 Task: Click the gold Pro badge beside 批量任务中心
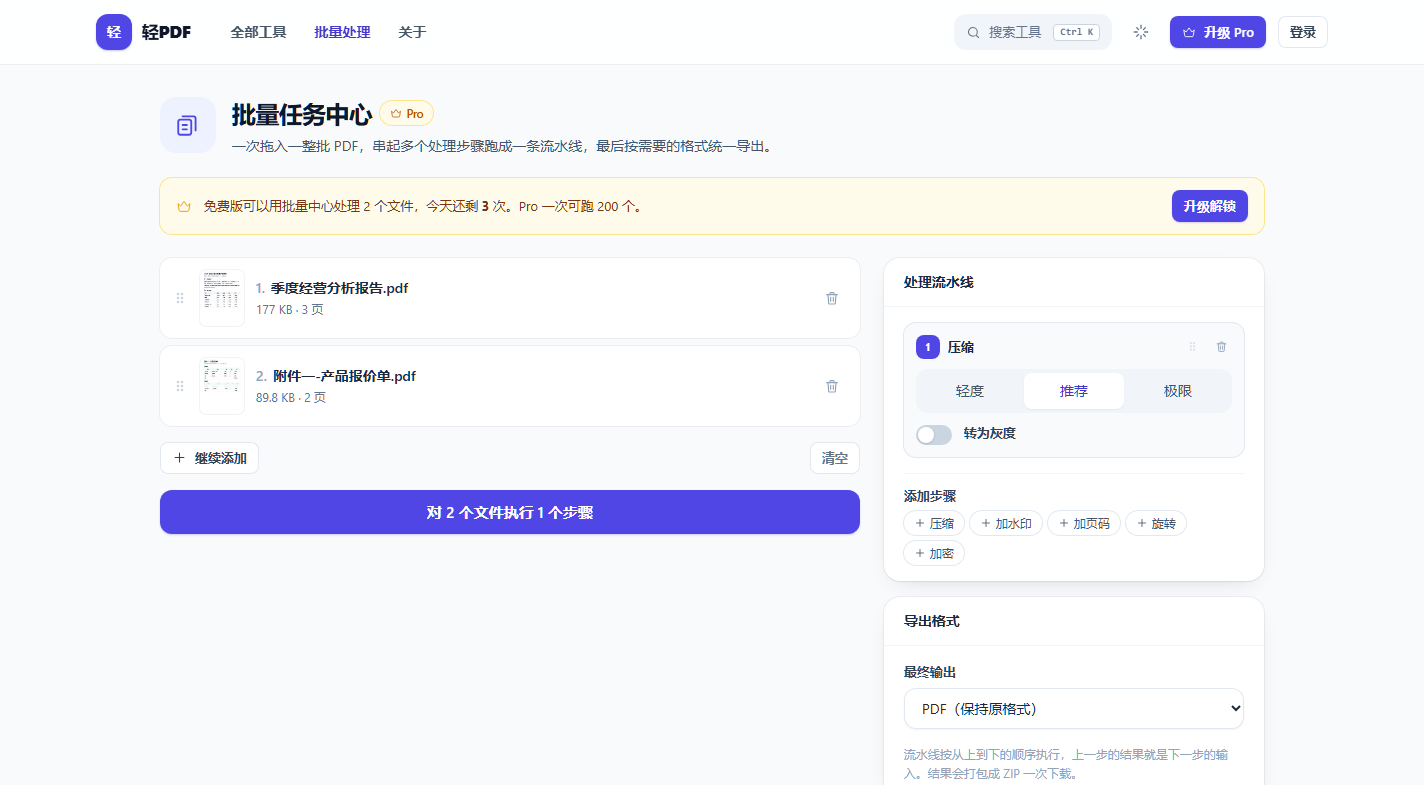406,114
